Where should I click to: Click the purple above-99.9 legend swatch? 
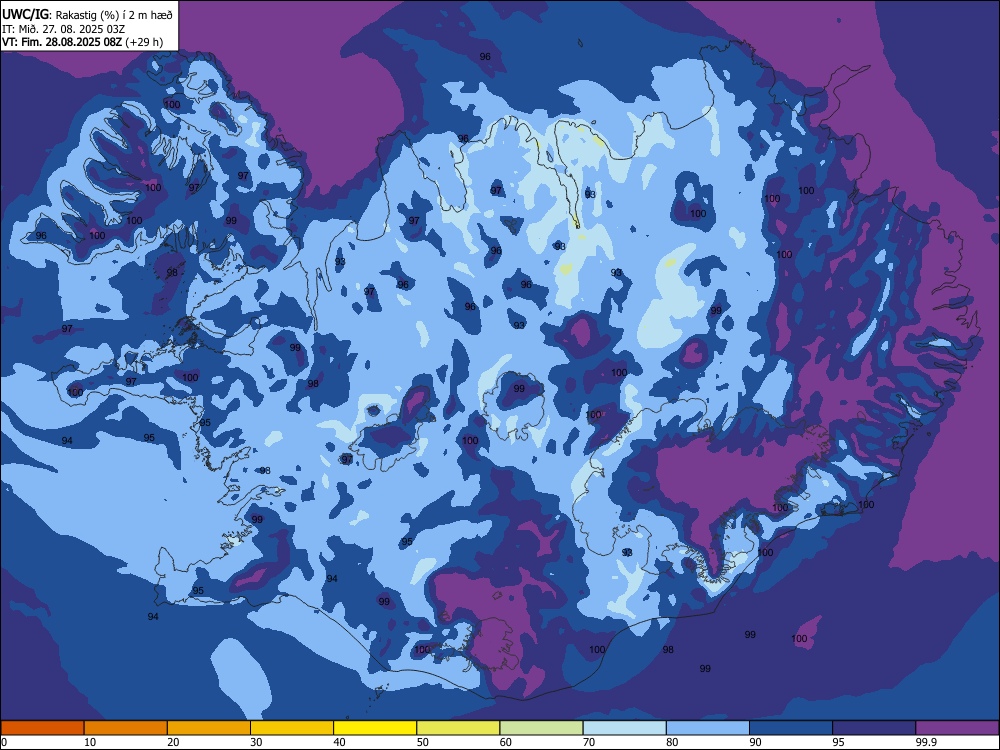click(x=957, y=728)
